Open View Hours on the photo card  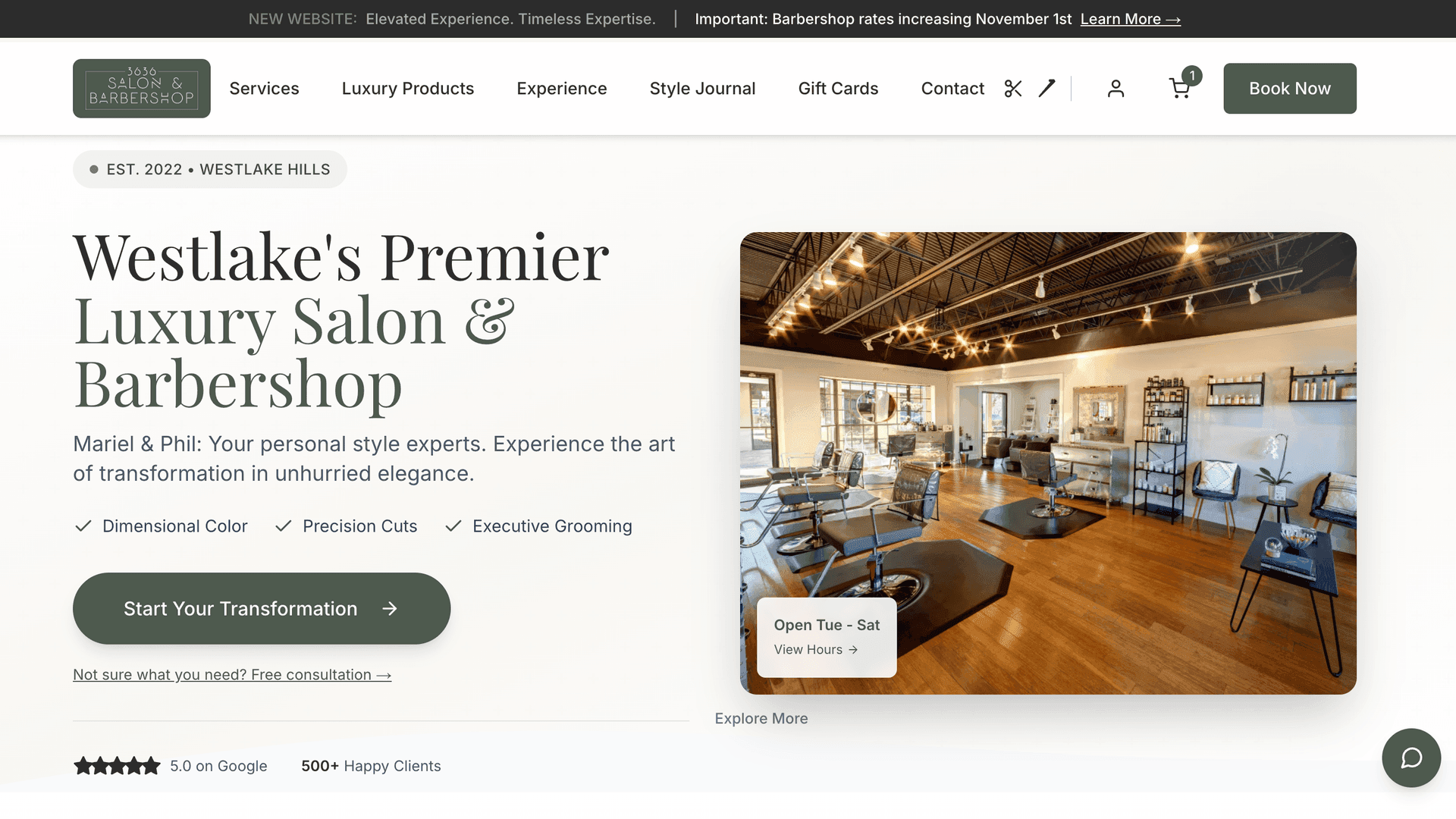(x=816, y=650)
